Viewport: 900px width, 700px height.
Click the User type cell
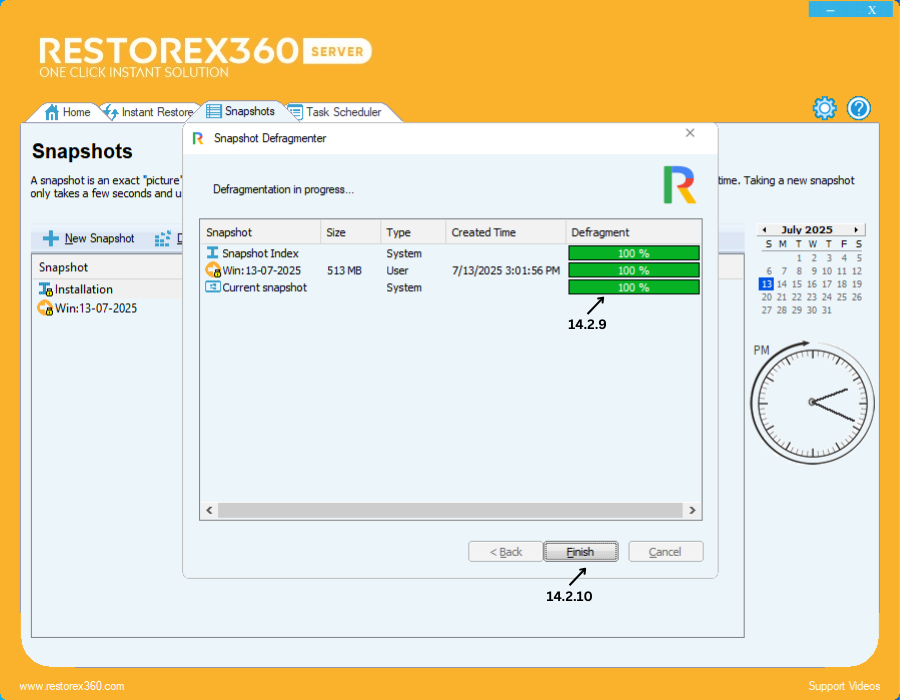397,270
